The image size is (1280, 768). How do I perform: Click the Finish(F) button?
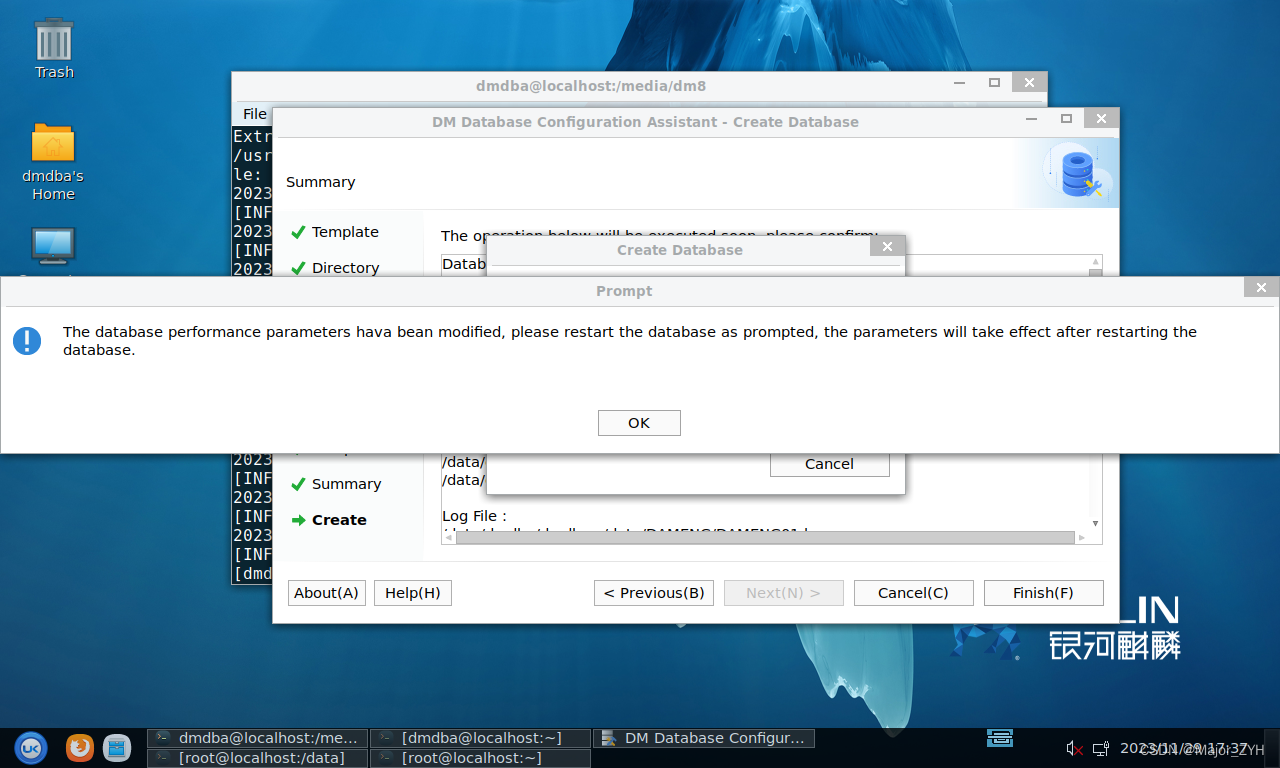(x=1043, y=593)
